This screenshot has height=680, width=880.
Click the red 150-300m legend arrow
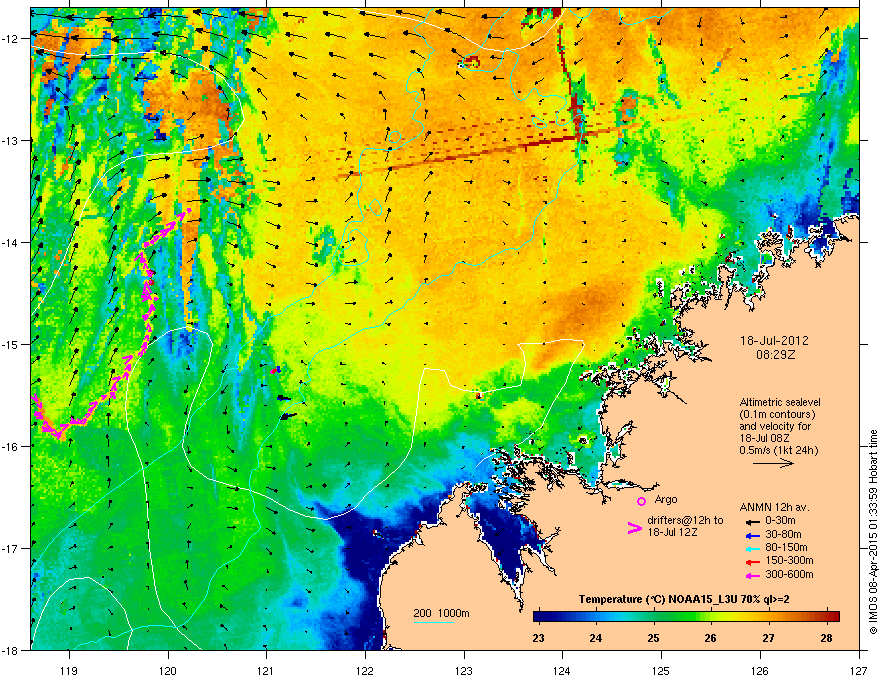tap(752, 562)
